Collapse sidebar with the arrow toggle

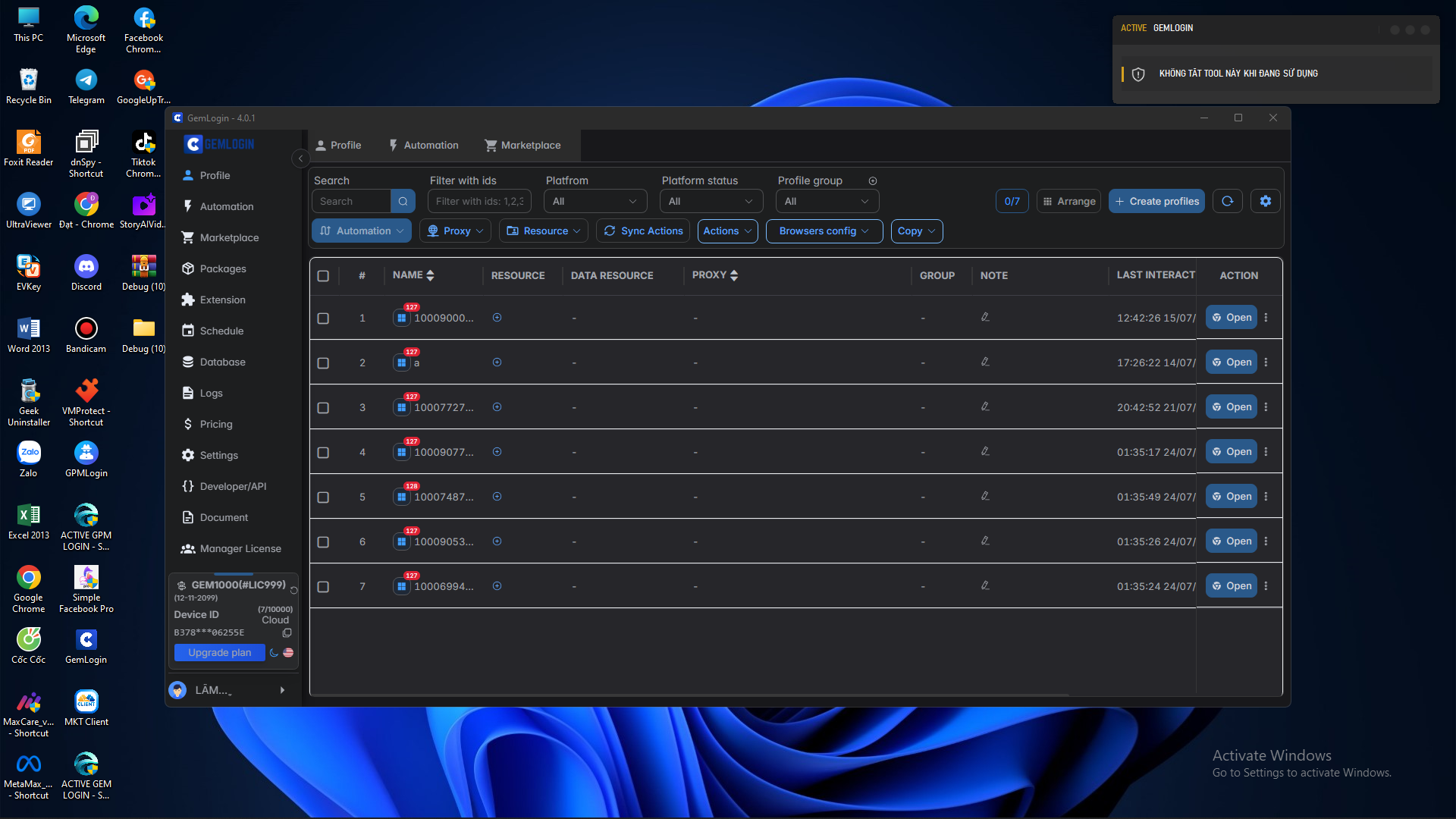300,158
